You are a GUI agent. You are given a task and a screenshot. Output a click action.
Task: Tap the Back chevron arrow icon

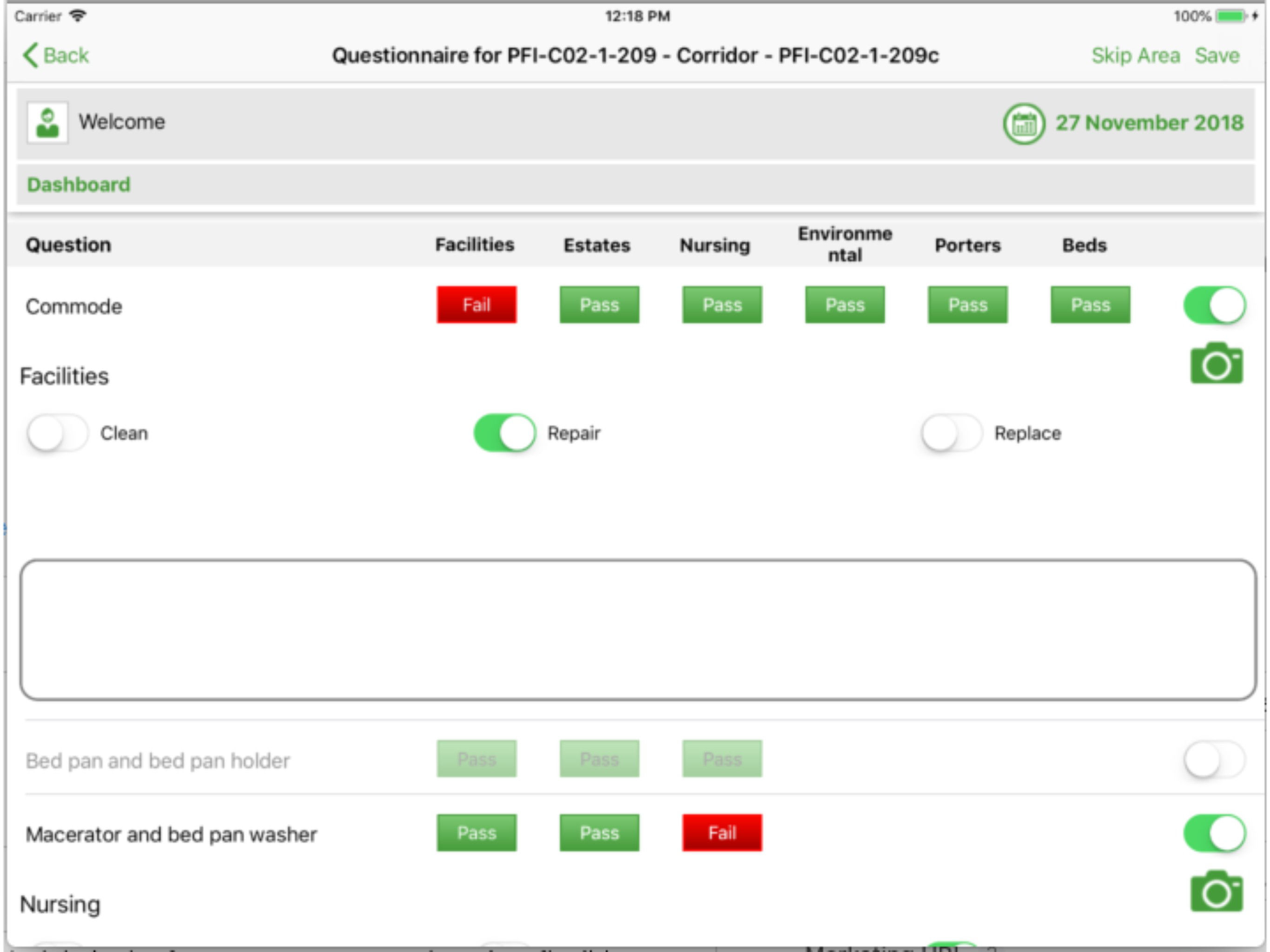tap(31, 56)
